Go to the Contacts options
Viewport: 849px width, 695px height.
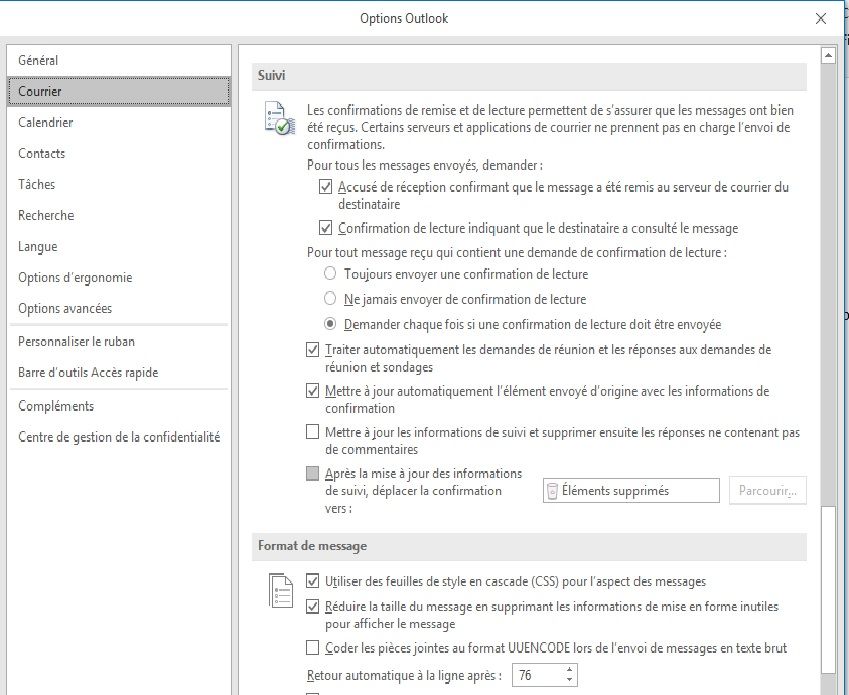pos(119,153)
